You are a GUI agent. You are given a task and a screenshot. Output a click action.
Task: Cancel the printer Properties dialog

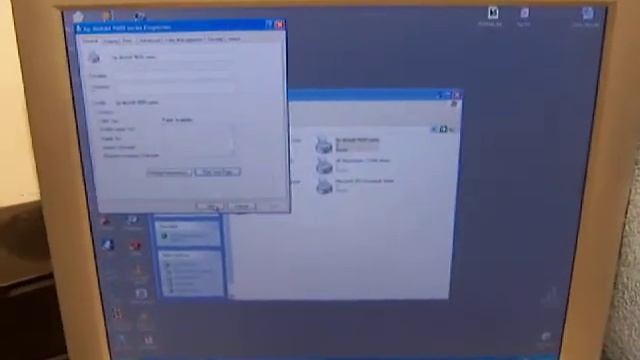[242, 207]
